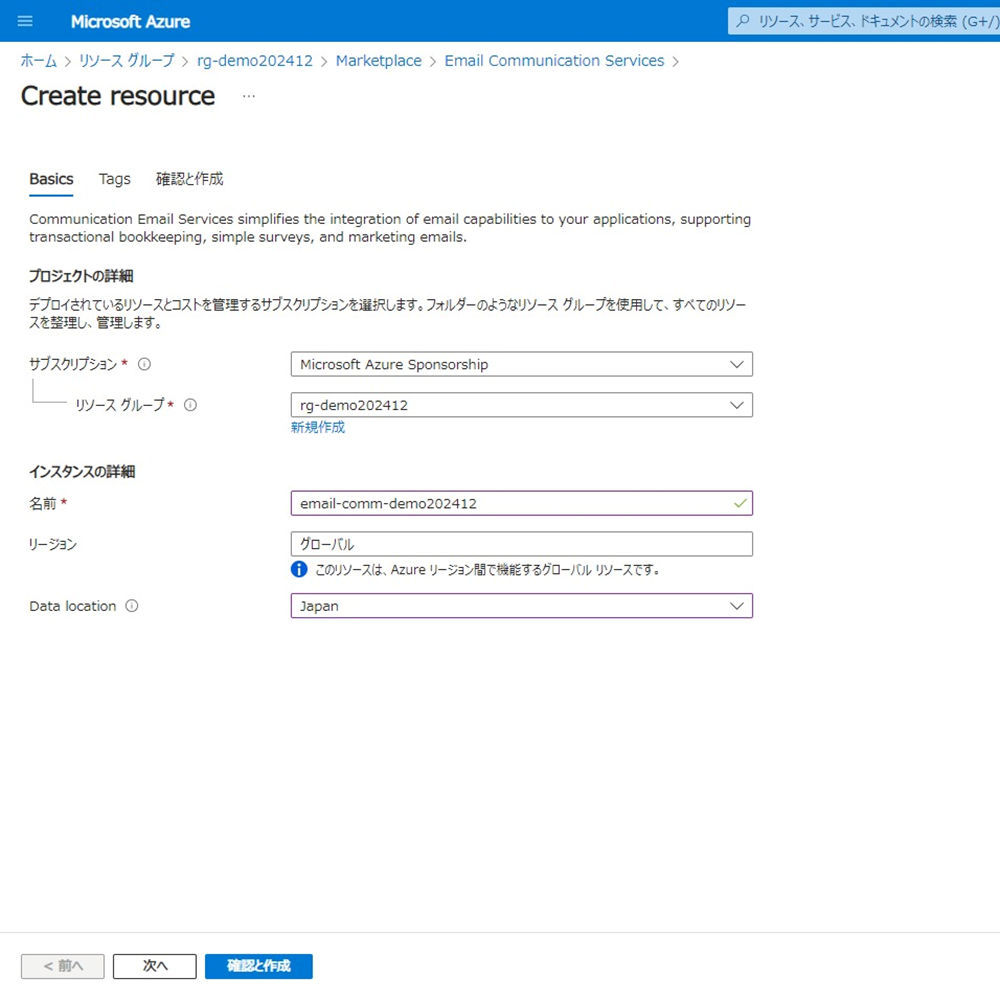Click the green validation checkmark in name field
This screenshot has width=1000, height=1000.
point(740,503)
